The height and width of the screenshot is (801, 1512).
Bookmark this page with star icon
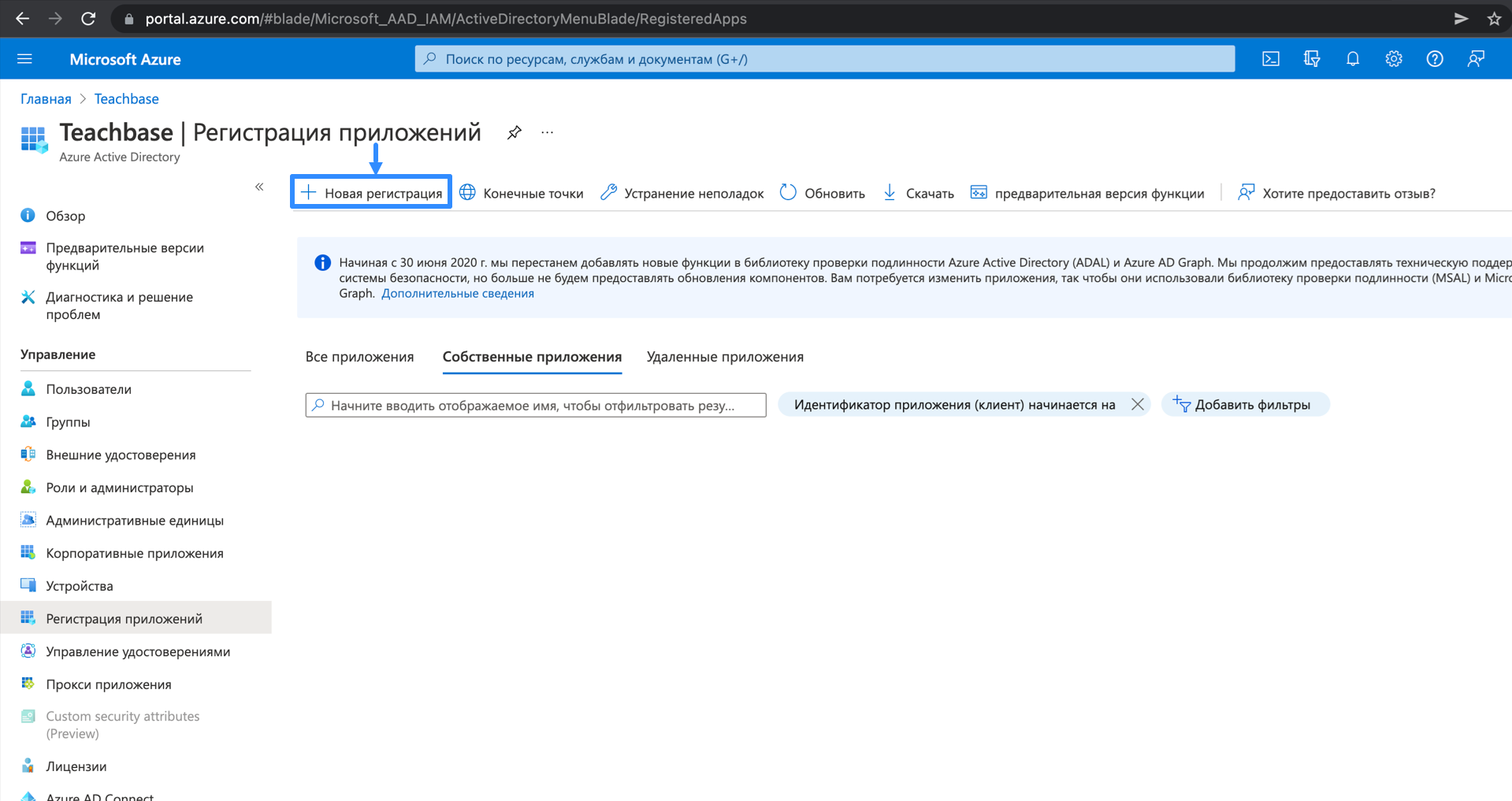(1494, 19)
